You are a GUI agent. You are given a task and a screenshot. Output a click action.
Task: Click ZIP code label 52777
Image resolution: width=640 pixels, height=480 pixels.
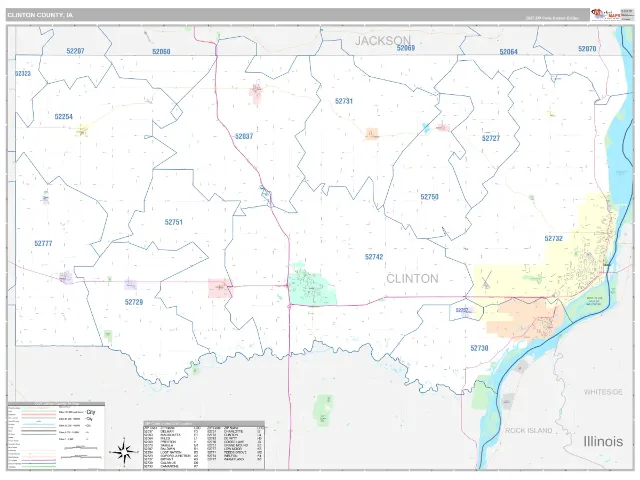click(43, 244)
